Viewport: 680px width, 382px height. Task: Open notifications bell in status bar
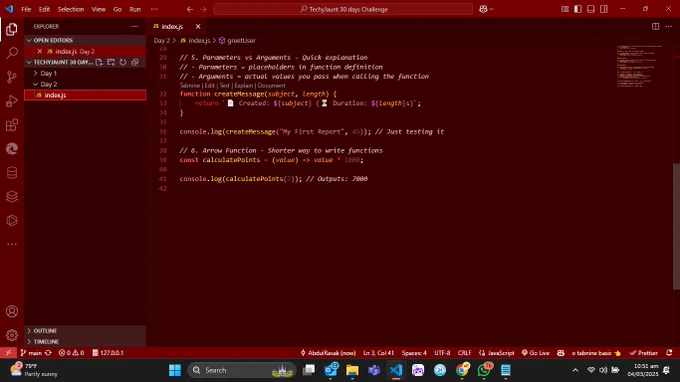pyautogui.click(x=669, y=353)
